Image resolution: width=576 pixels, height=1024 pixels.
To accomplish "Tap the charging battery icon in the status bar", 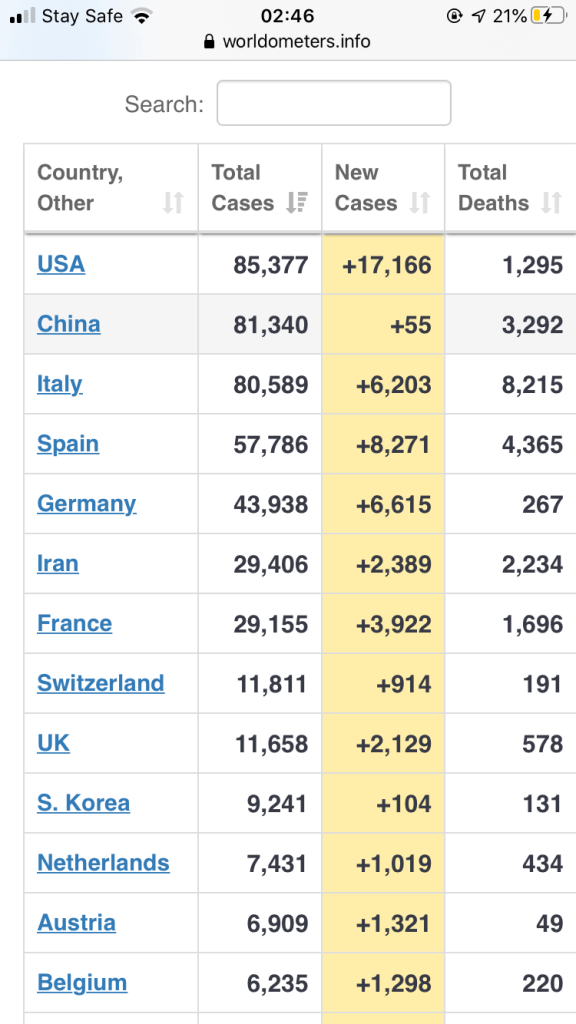I will click(x=548, y=16).
